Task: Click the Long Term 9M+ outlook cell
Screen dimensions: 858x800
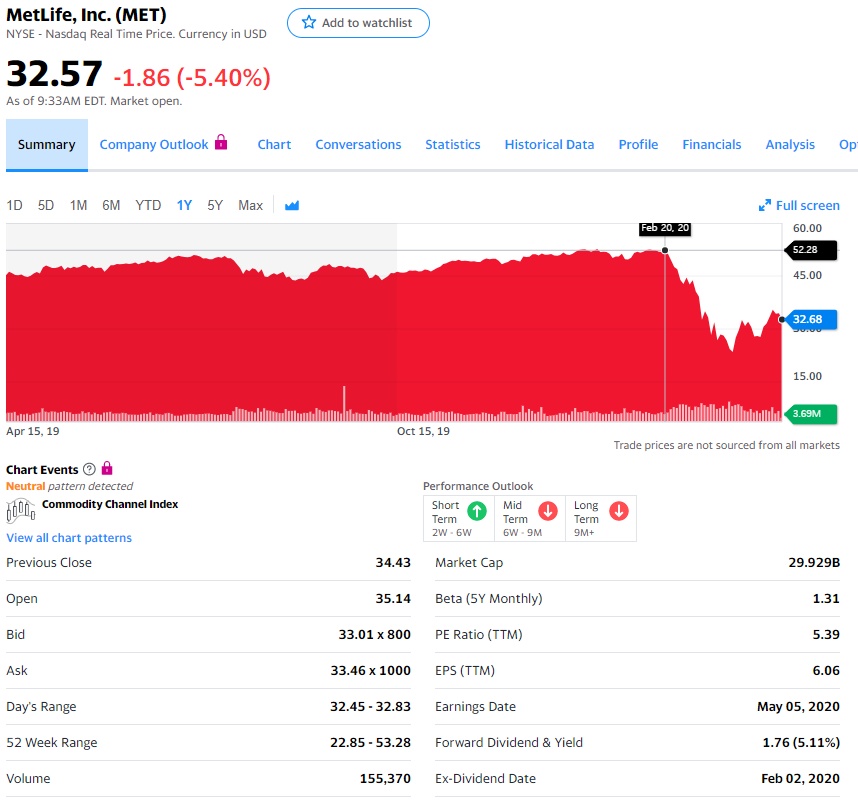Action: point(601,519)
